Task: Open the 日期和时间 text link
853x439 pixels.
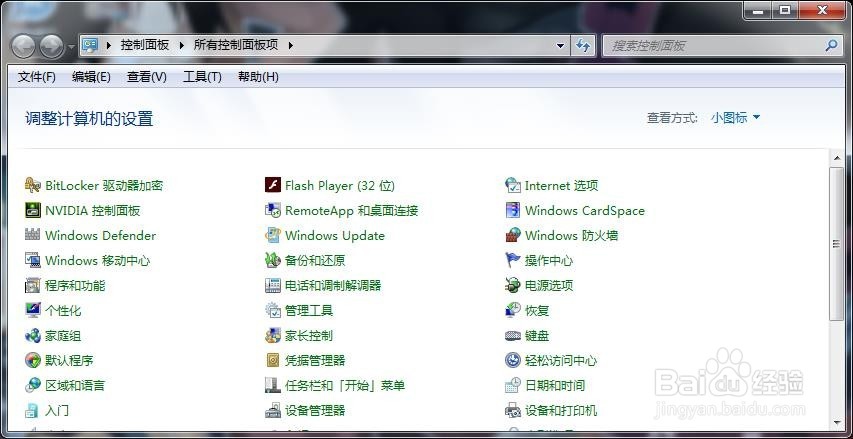Action: (x=555, y=385)
